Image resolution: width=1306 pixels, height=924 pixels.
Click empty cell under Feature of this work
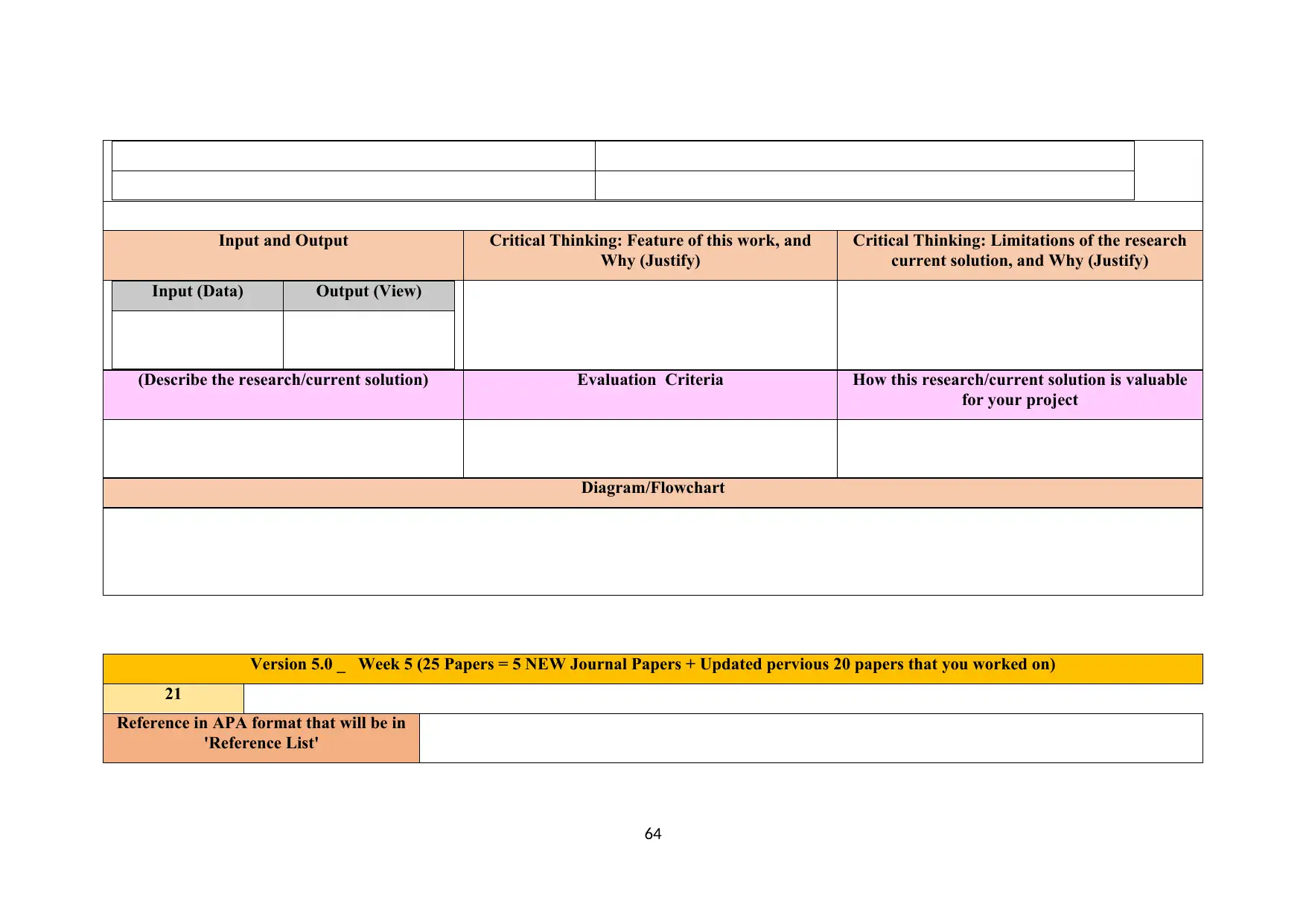point(650,325)
